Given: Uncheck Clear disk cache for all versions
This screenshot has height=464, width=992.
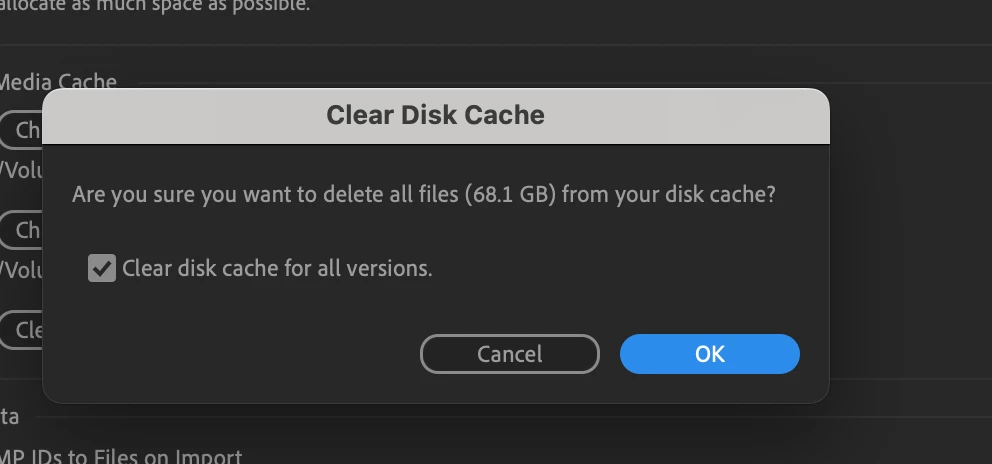Looking at the screenshot, I should (x=102, y=268).
